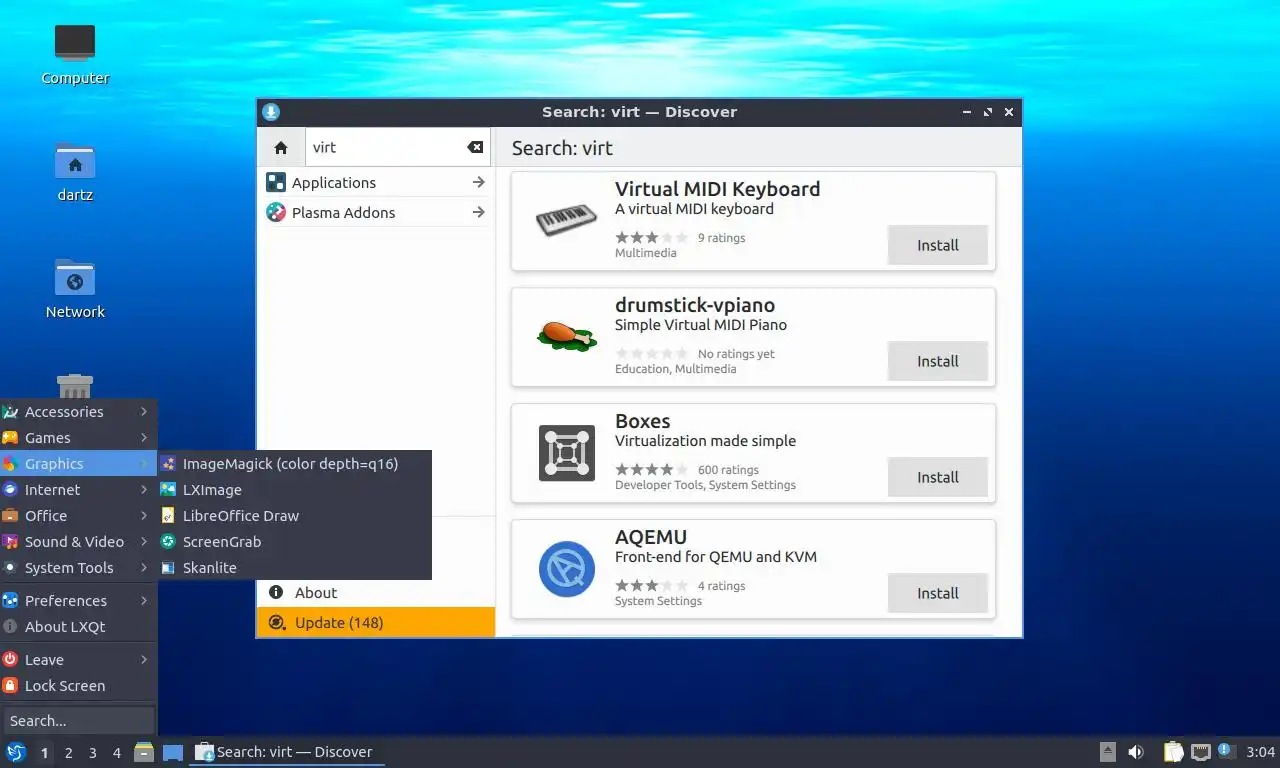Install Virtual MIDI Keyboard
The width and height of the screenshot is (1280, 768).
coord(938,245)
